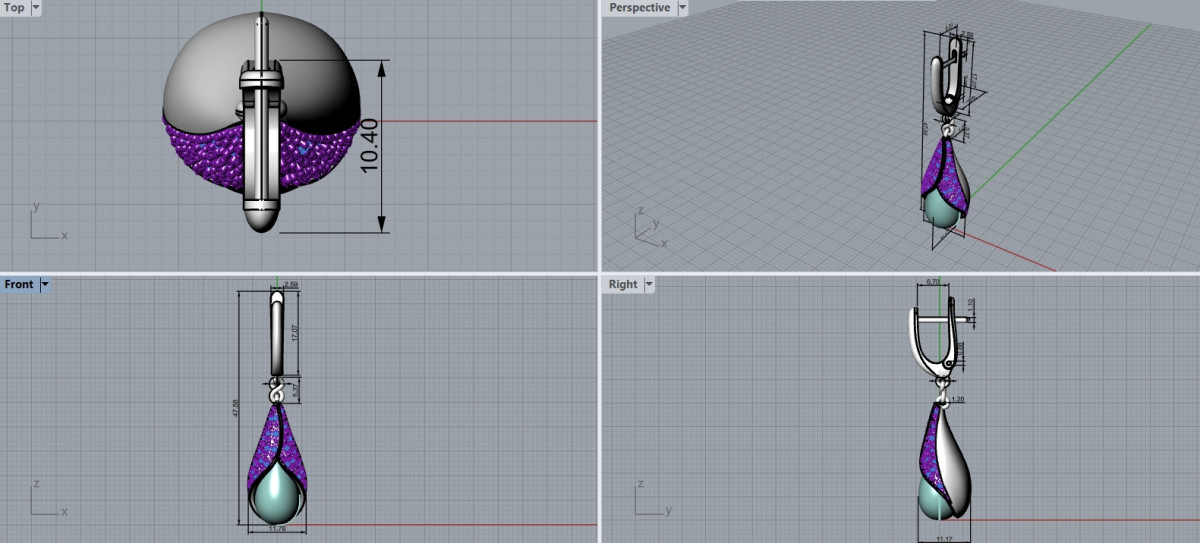Click the world axis icon in Right viewport
The height and width of the screenshot is (543, 1200).
648,501
